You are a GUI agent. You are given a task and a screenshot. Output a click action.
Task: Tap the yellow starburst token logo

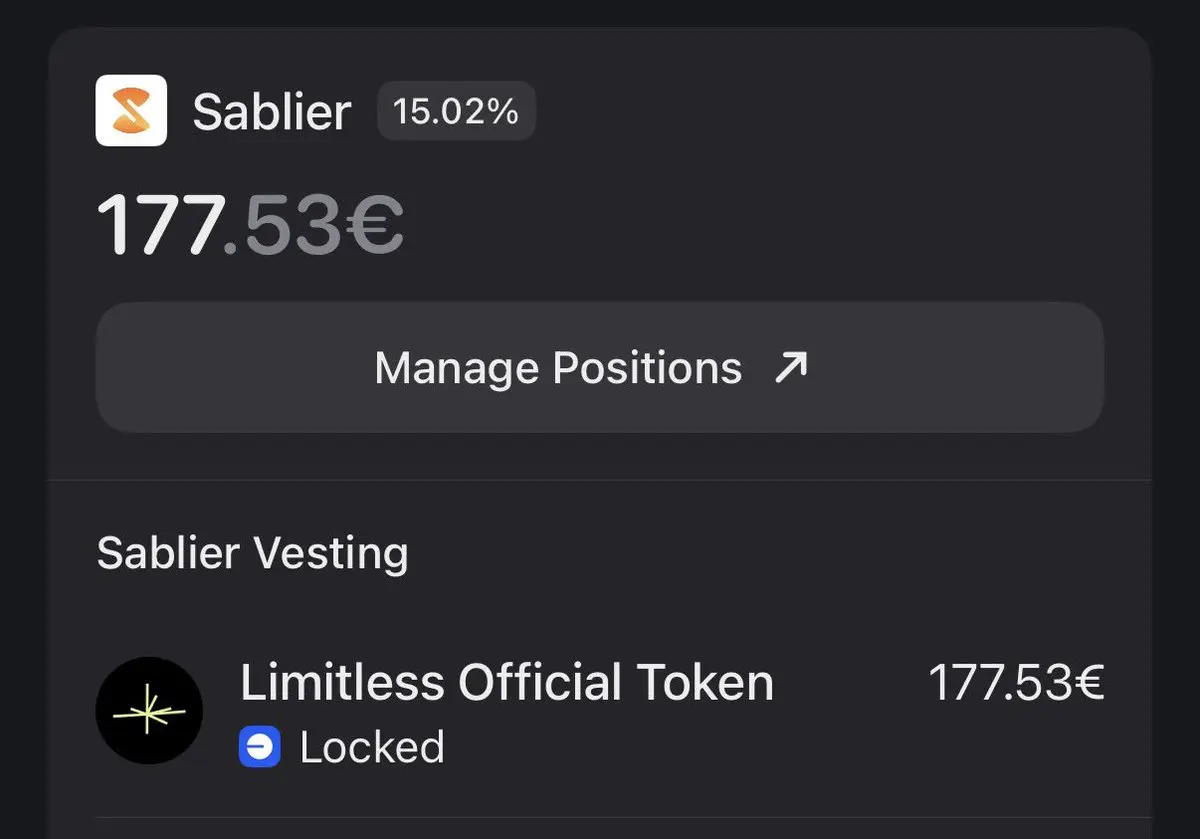coord(148,712)
